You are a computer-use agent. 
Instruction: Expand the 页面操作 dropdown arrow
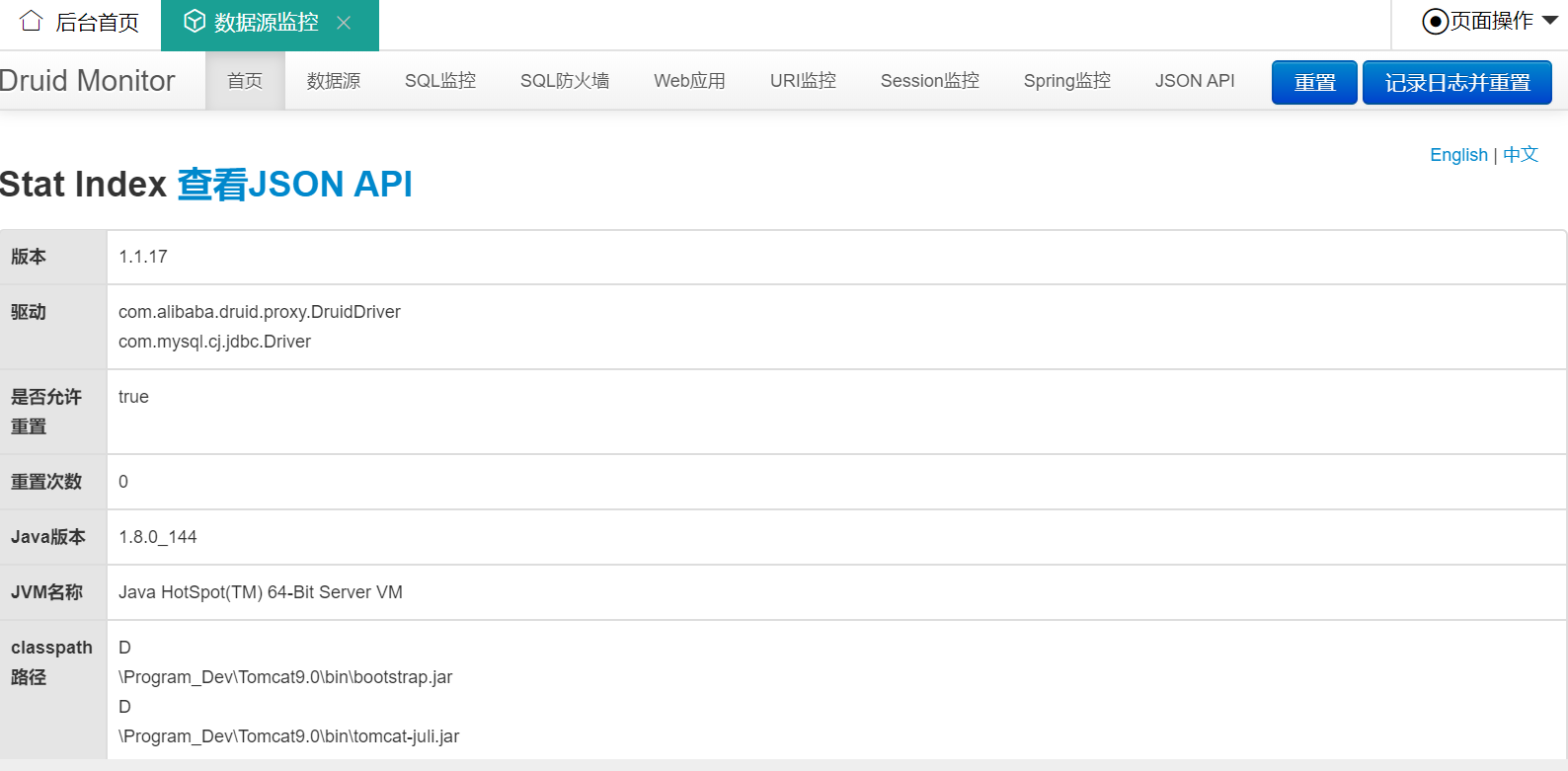click(x=1549, y=21)
